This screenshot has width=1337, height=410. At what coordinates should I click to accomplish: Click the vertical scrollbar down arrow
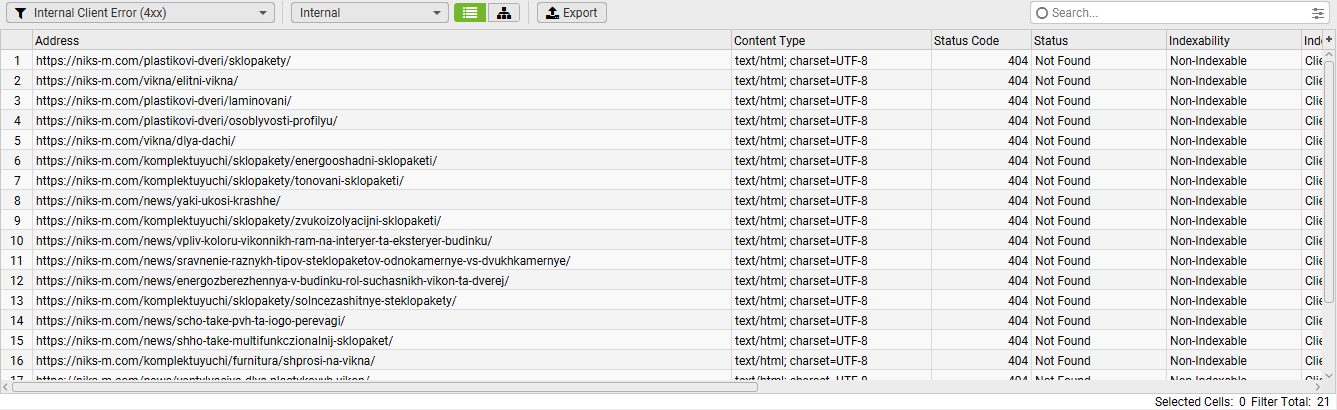point(1329,376)
